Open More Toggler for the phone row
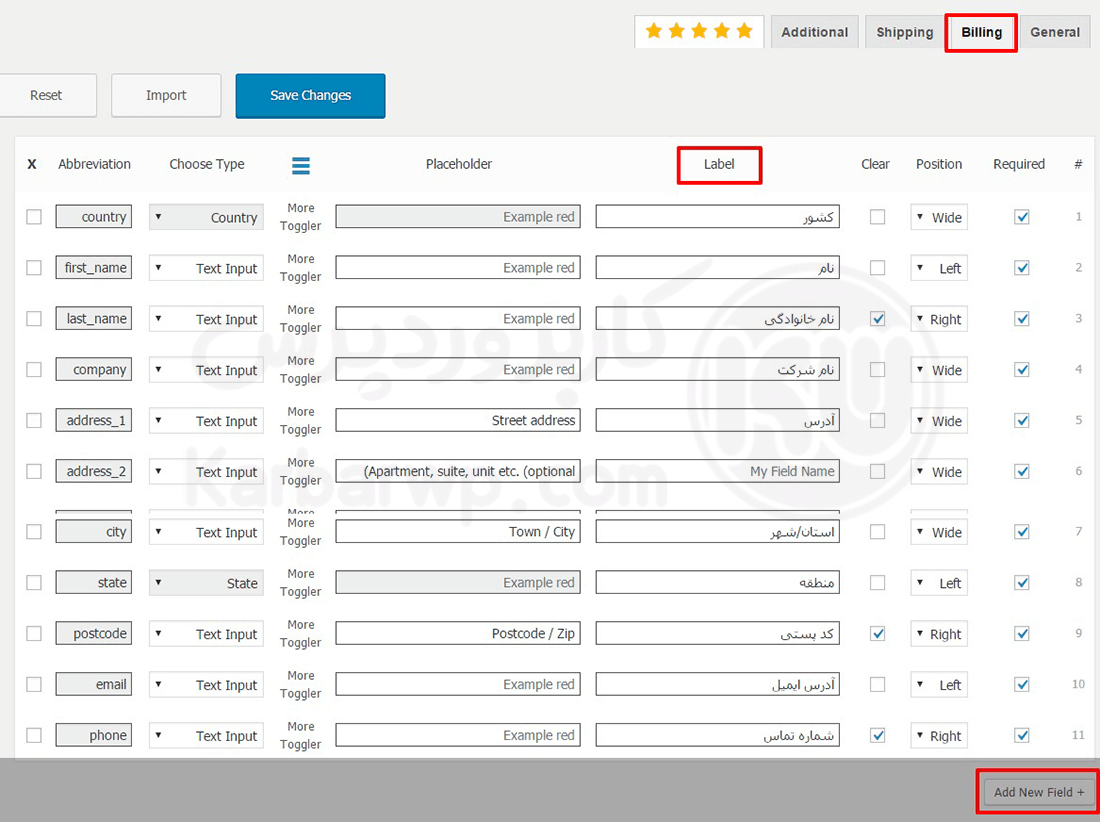The width and height of the screenshot is (1100, 822). click(x=300, y=735)
